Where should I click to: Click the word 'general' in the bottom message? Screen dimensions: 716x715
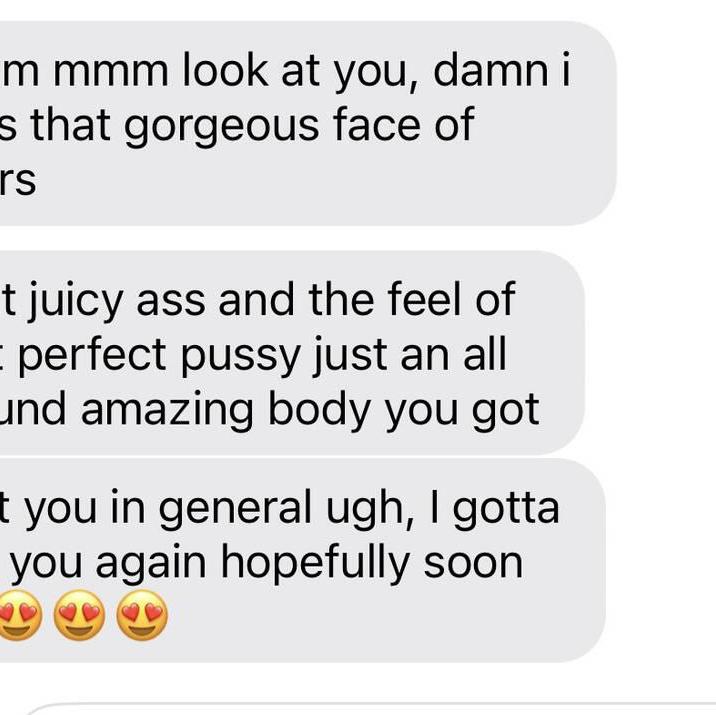[235, 509]
